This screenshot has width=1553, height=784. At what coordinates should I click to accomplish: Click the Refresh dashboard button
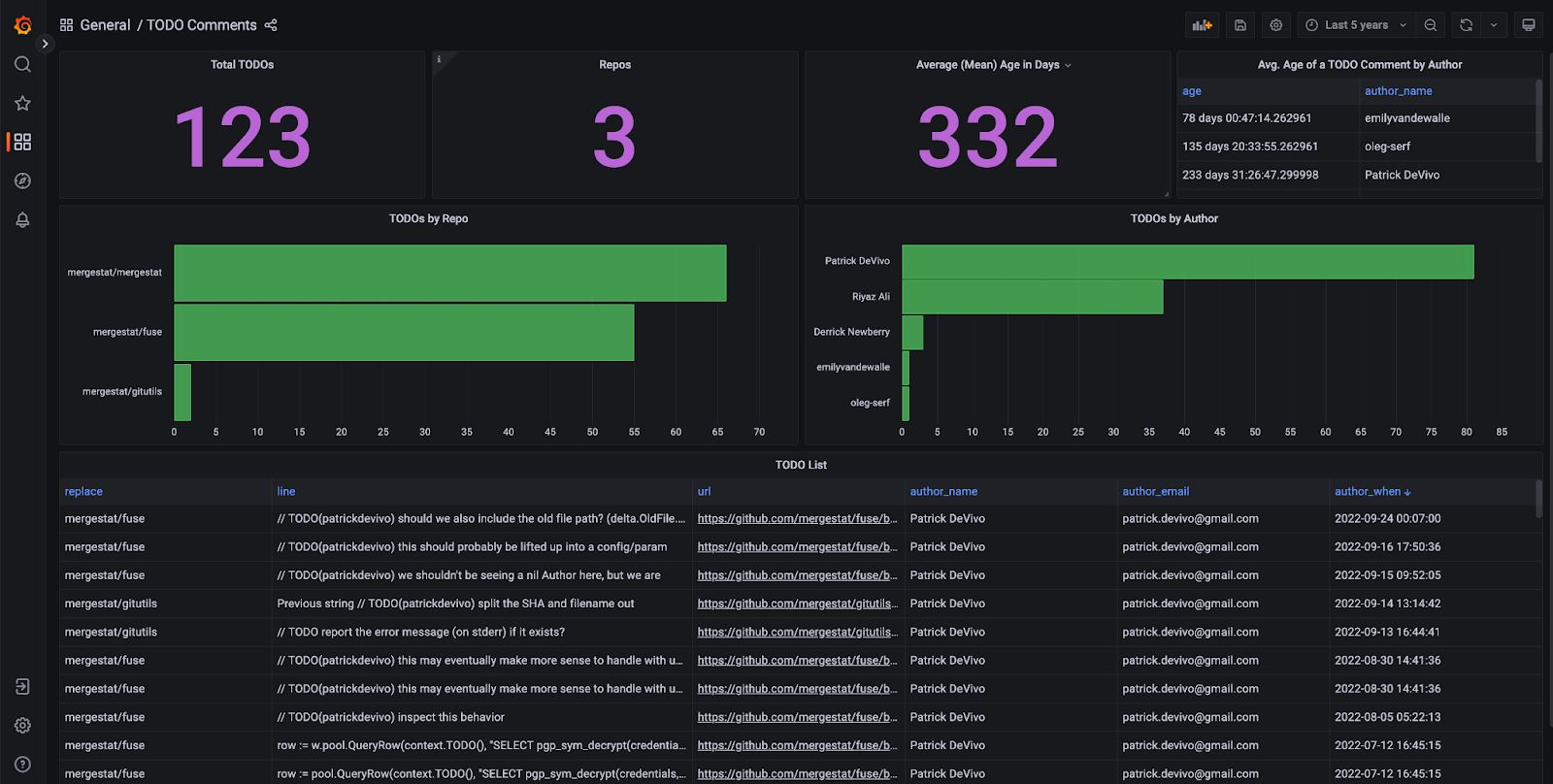1467,25
